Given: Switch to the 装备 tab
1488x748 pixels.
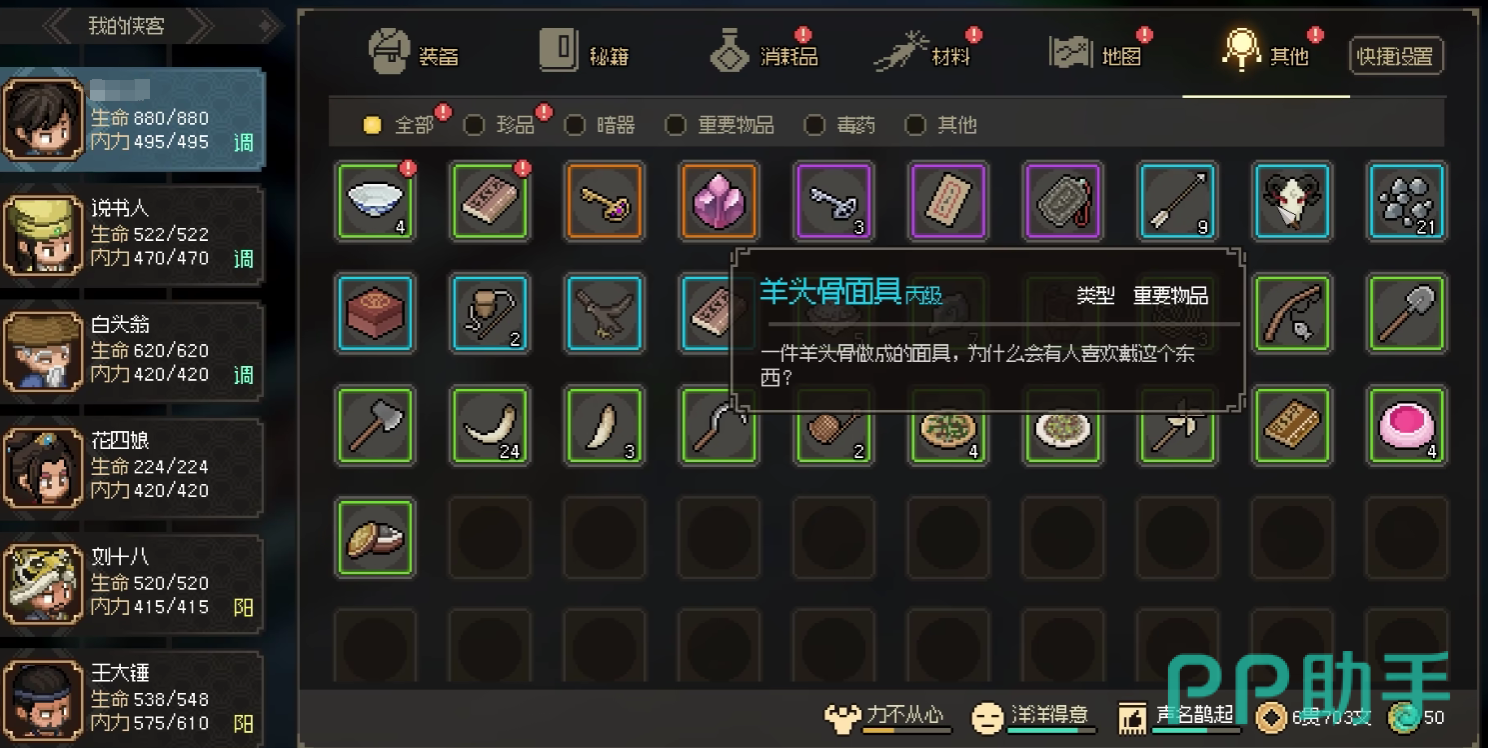Looking at the screenshot, I should pyautogui.click(x=414, y=52).
